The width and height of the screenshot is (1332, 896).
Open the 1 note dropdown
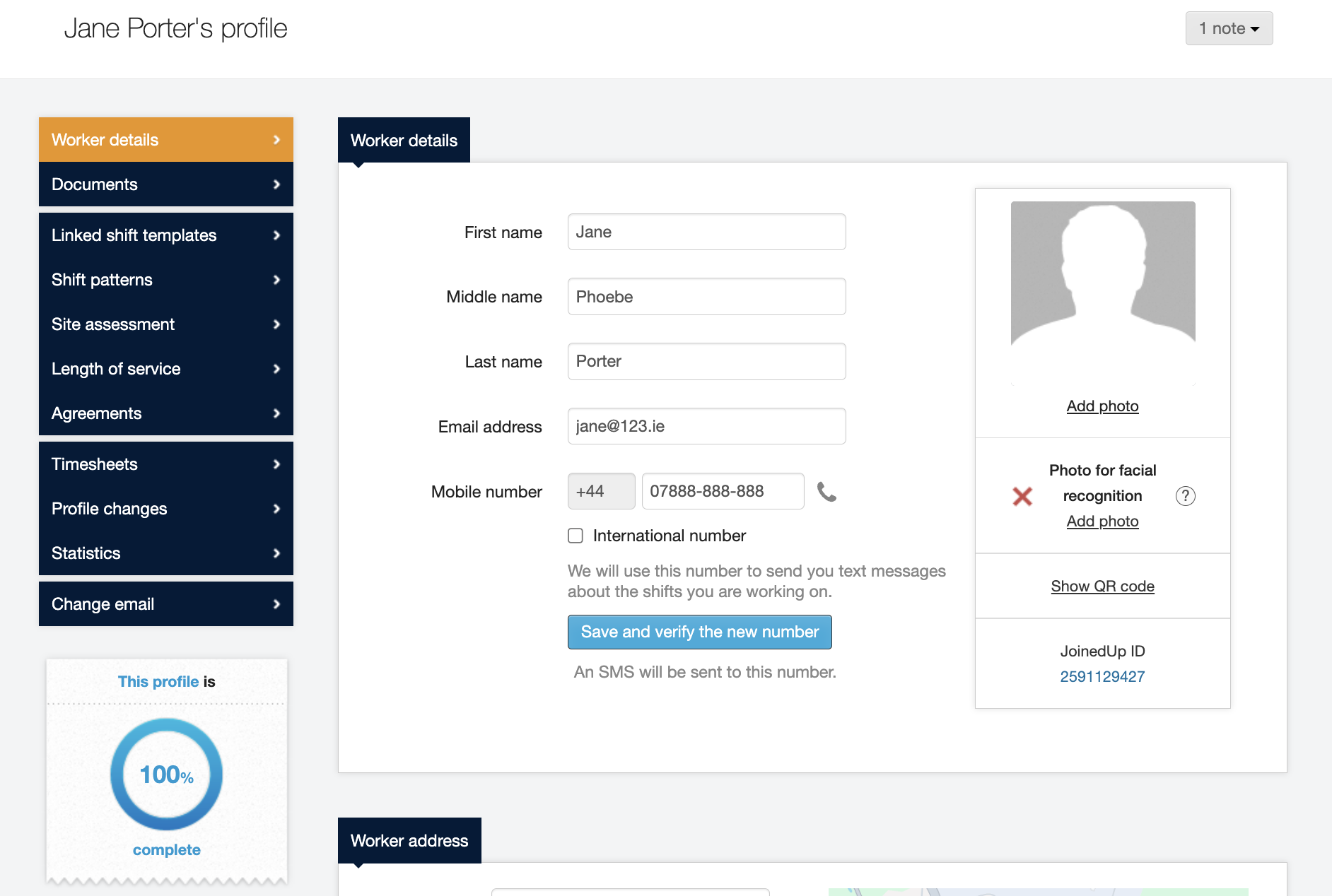tap(1229, 28)
